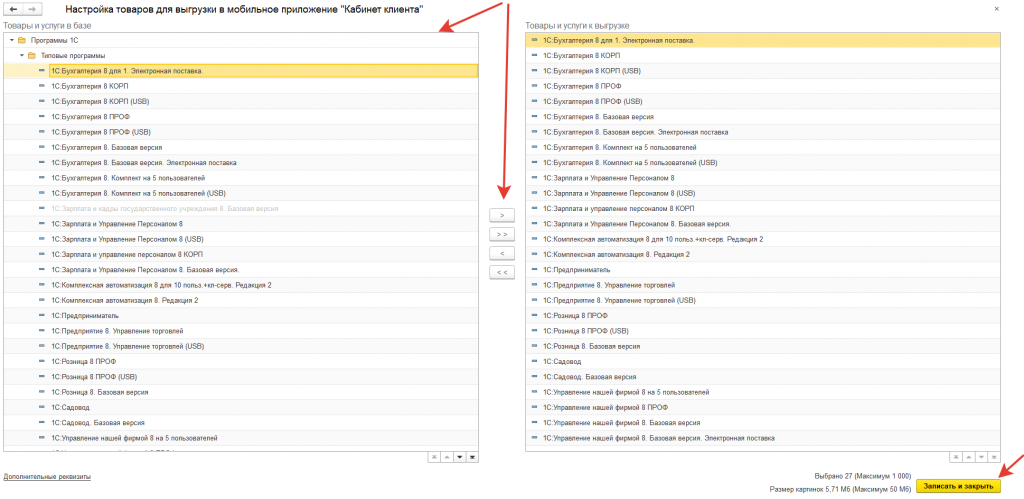Select the 'Типовые программы' folder row
The height and width of the screenshot is (499, 1024).
[x=241, y=56]
